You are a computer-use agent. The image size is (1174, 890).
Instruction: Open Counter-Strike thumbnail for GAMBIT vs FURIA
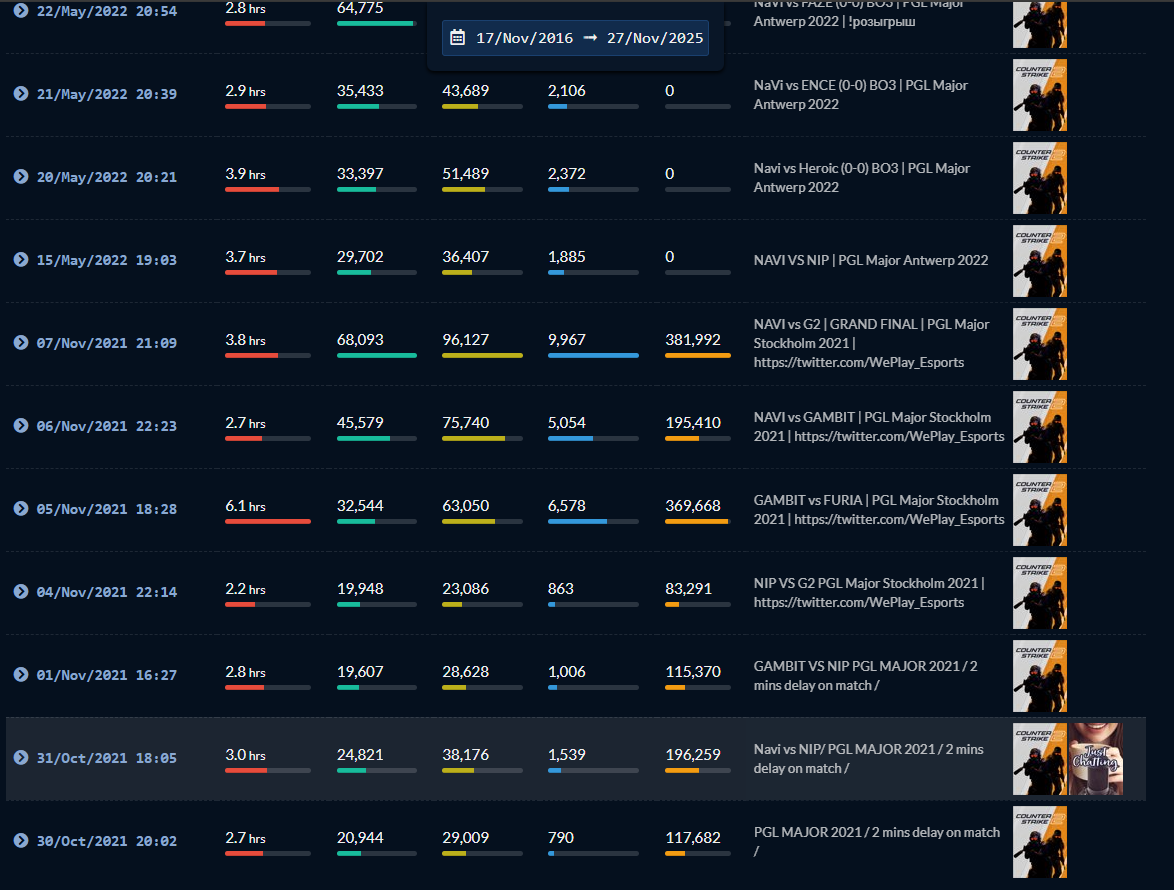pyautogui.click(x=1039, y=510)
